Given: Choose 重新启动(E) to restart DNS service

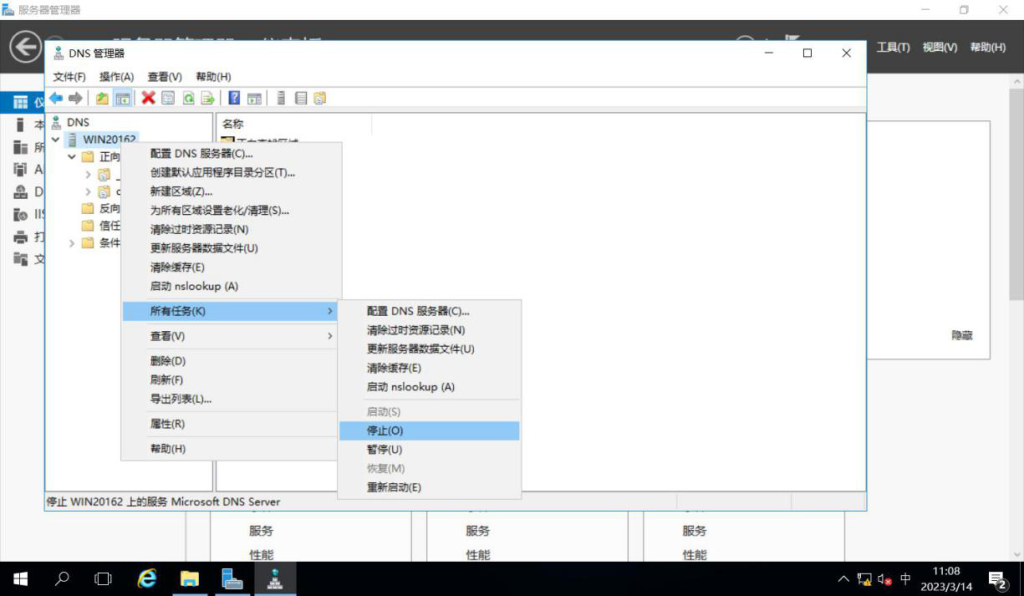Looking at the screenshot, I should (x=429, y=487).
